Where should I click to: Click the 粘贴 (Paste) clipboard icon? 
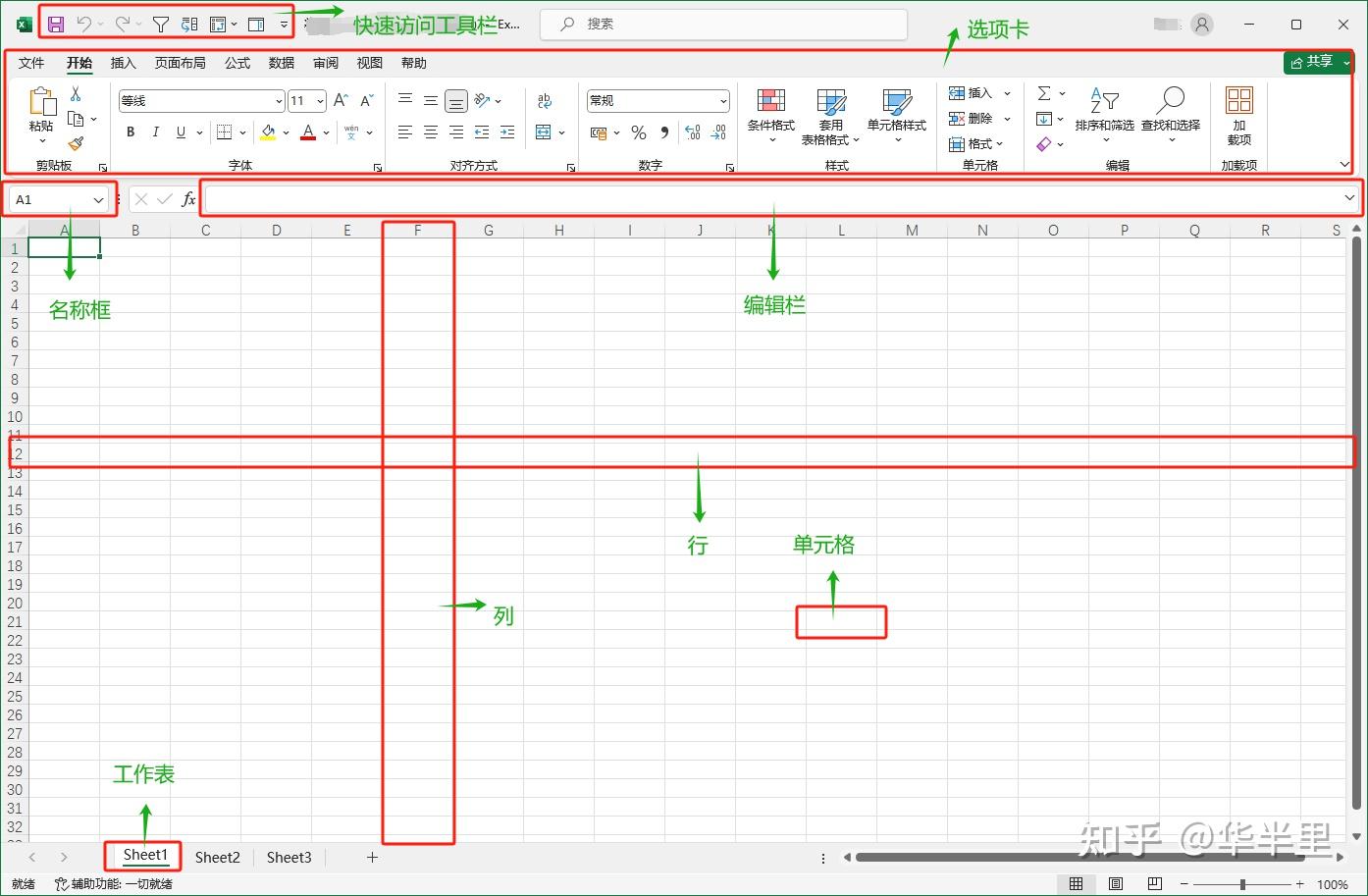(x=41, y=102)
